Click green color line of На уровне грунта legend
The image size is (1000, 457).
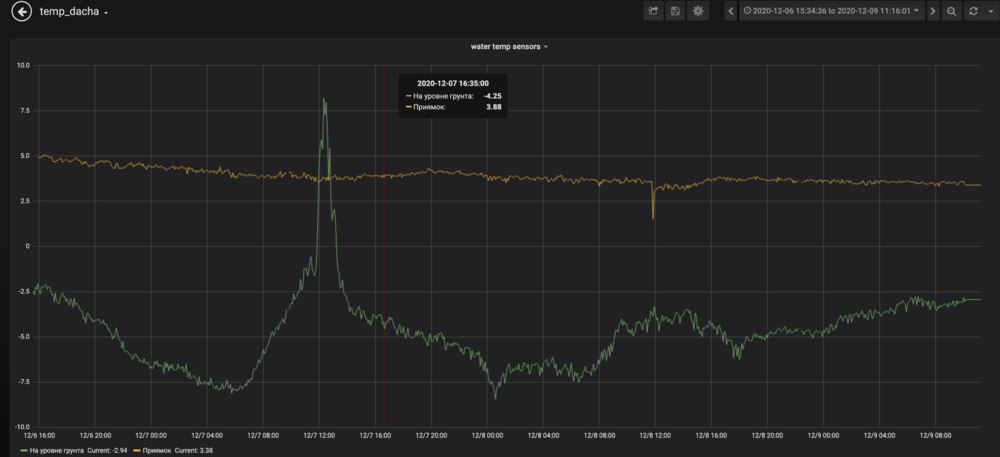click(x=23, y=450)
